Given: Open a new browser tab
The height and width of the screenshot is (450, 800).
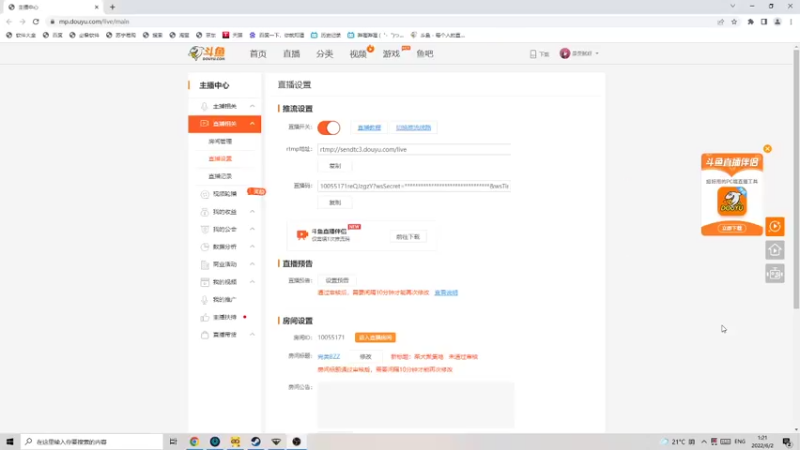Looking at the screenshot, I should pos(112,7).
